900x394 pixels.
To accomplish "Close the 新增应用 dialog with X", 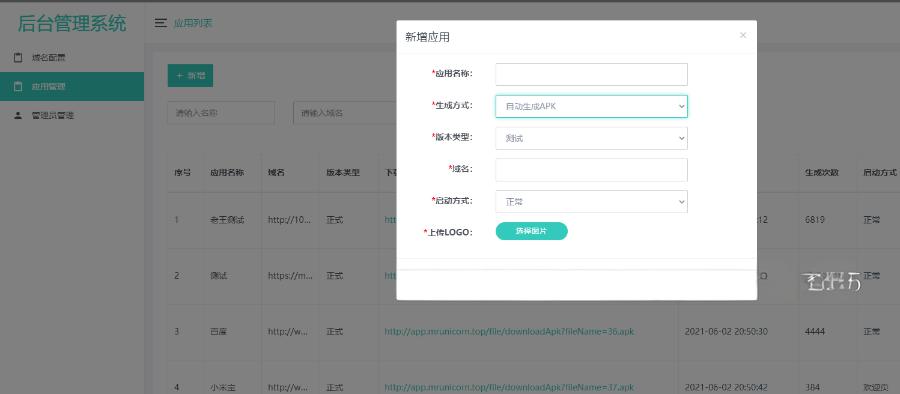I will pos(743,35).
